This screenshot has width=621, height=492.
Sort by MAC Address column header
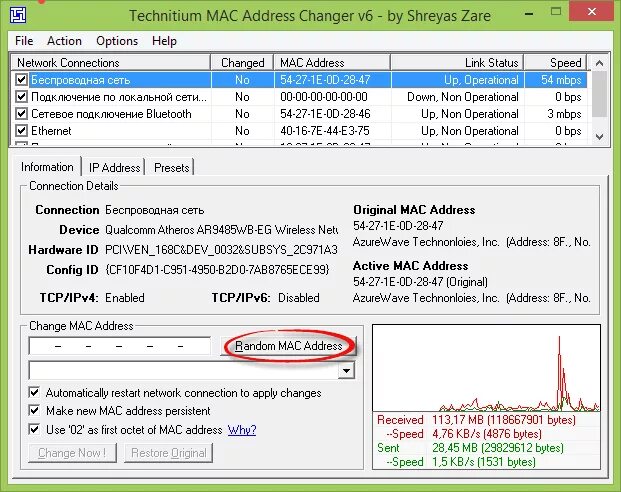[x=332, y=63]
